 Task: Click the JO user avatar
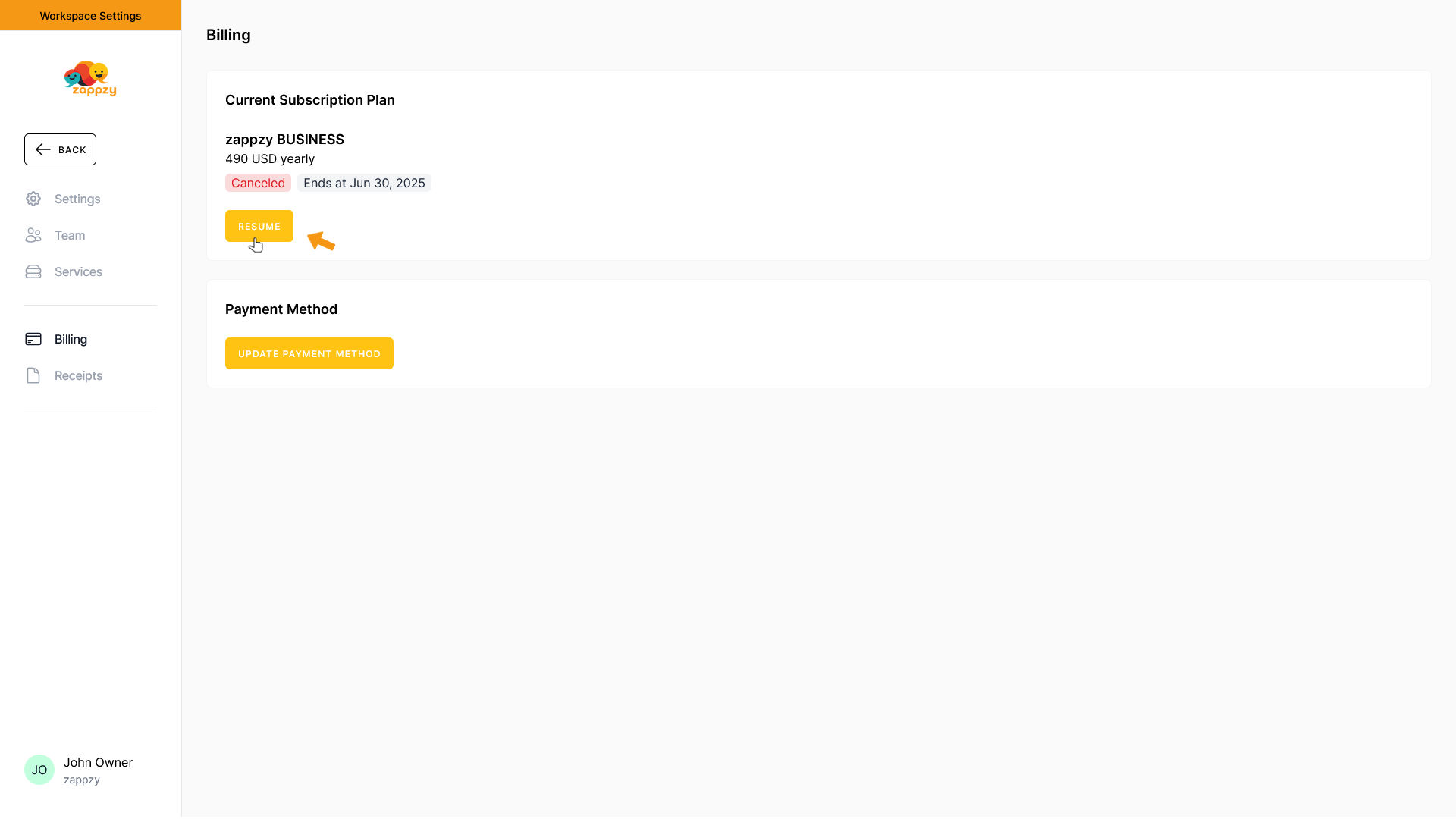[39, 770]
